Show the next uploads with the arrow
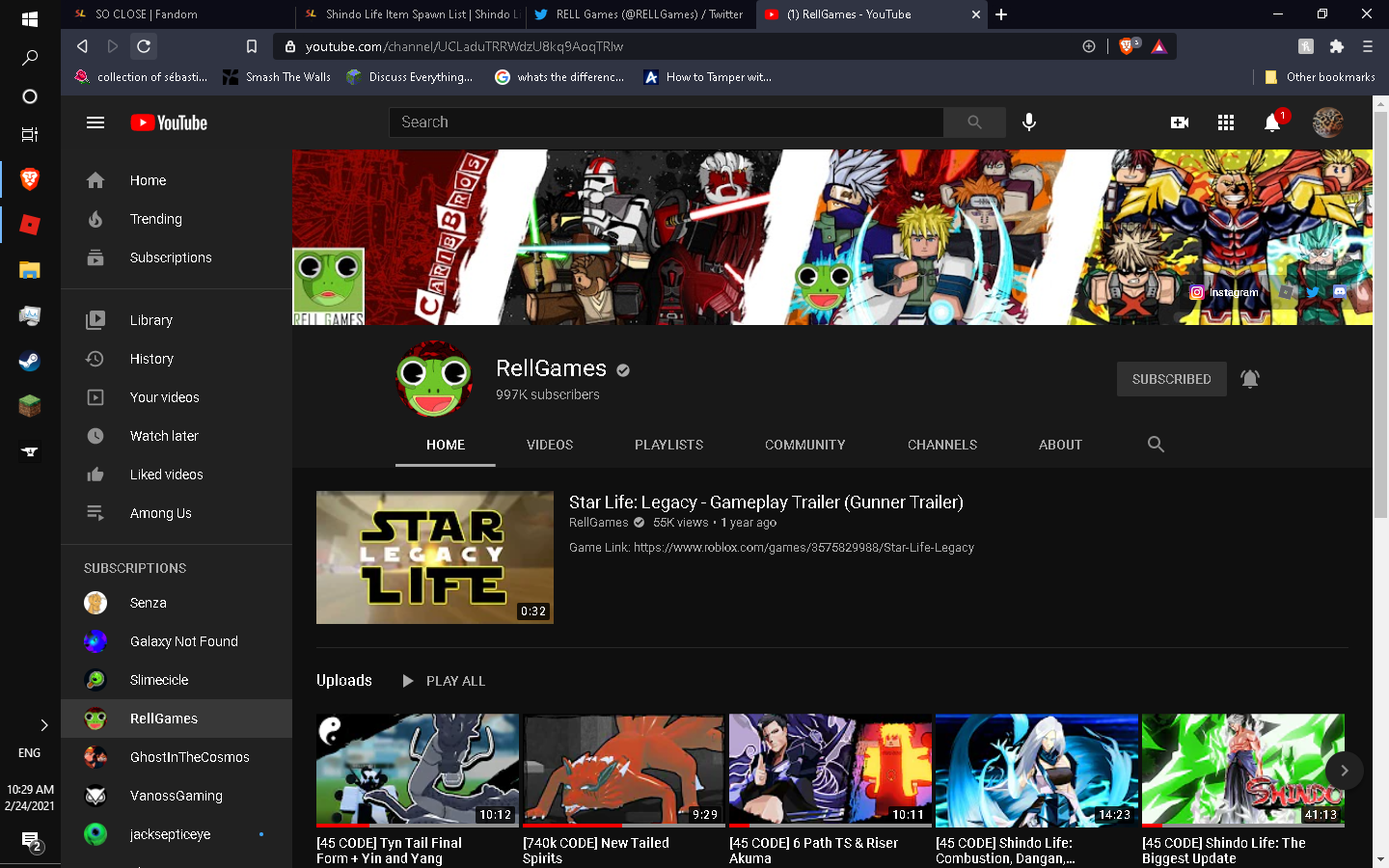 pyautogui.click(x=1344, y=771)
